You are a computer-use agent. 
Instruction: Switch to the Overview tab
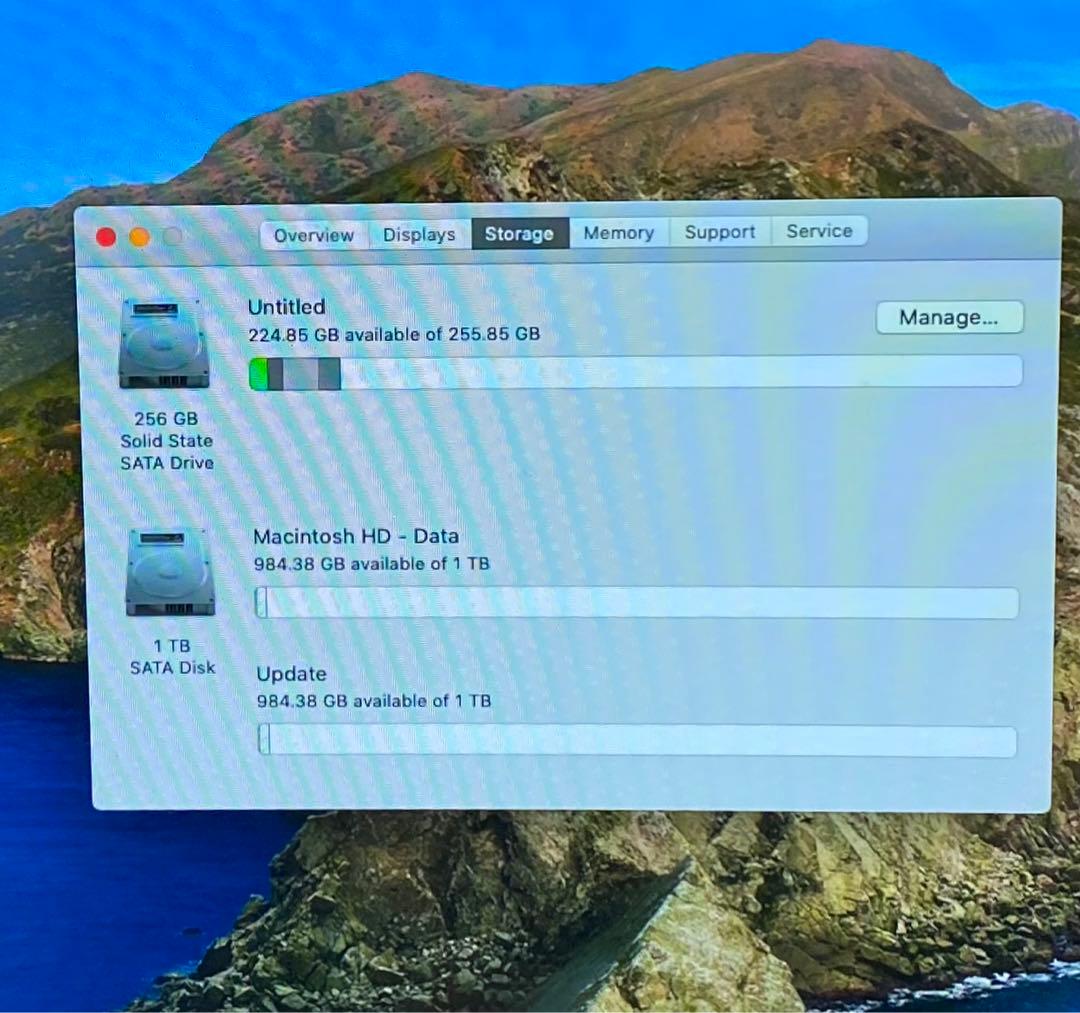[312, 234]
